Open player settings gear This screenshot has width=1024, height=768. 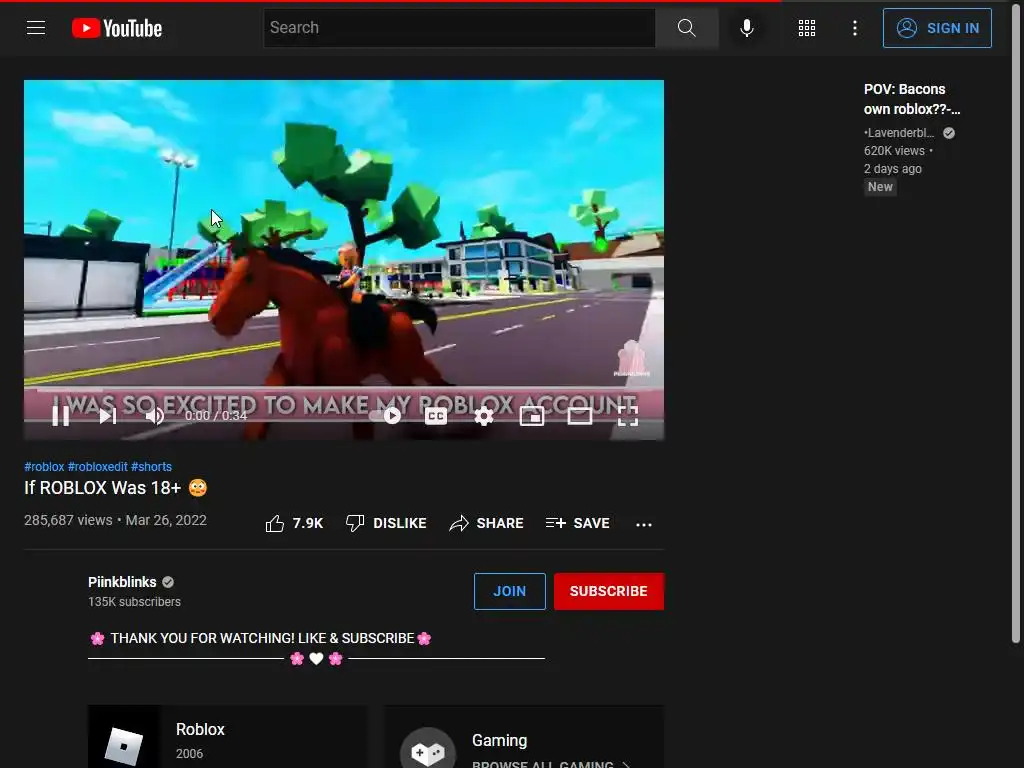(483, 415)
